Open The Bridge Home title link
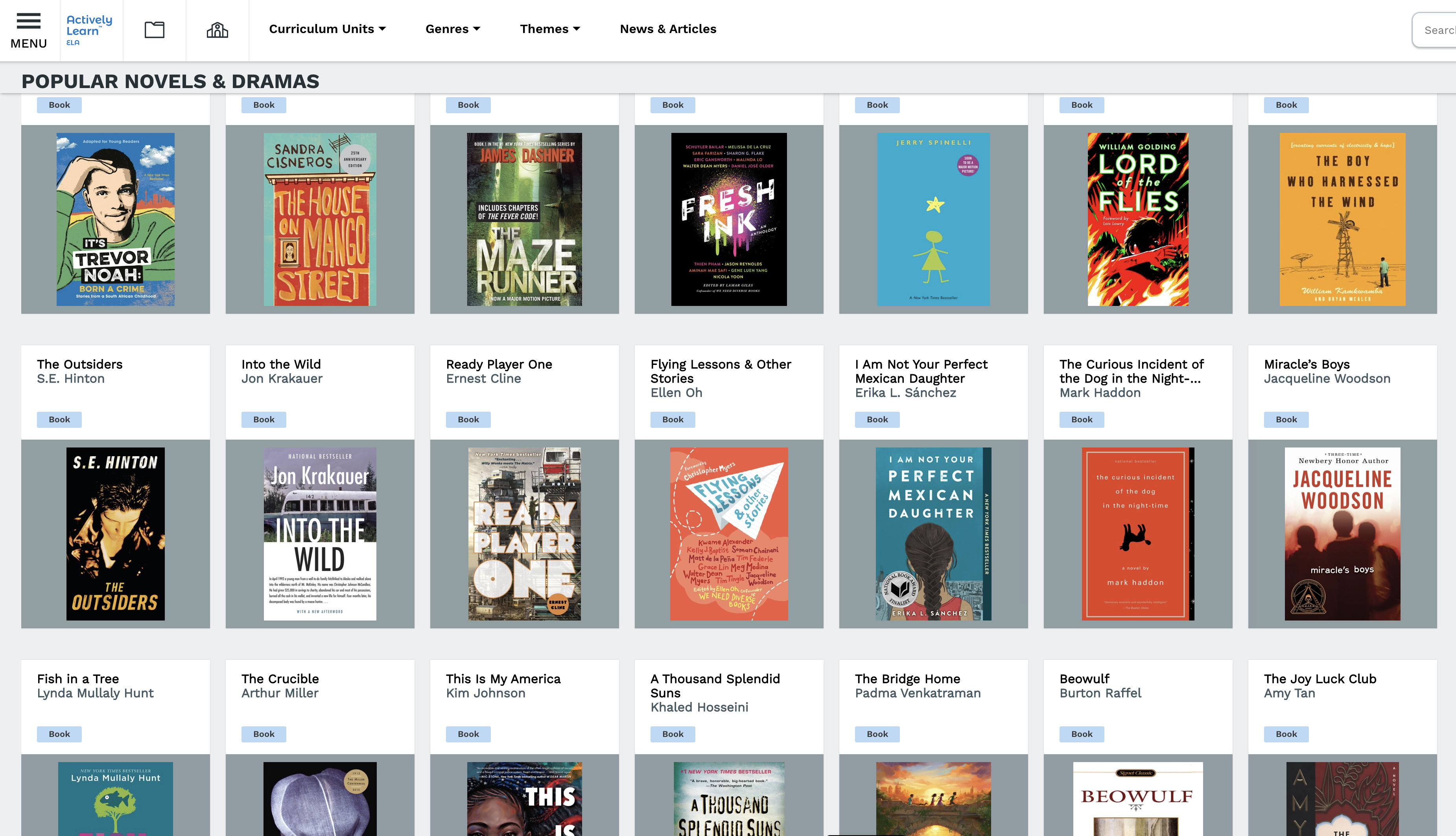Image resolution: width=1456 pixels, height=836 pixels. 907,679
